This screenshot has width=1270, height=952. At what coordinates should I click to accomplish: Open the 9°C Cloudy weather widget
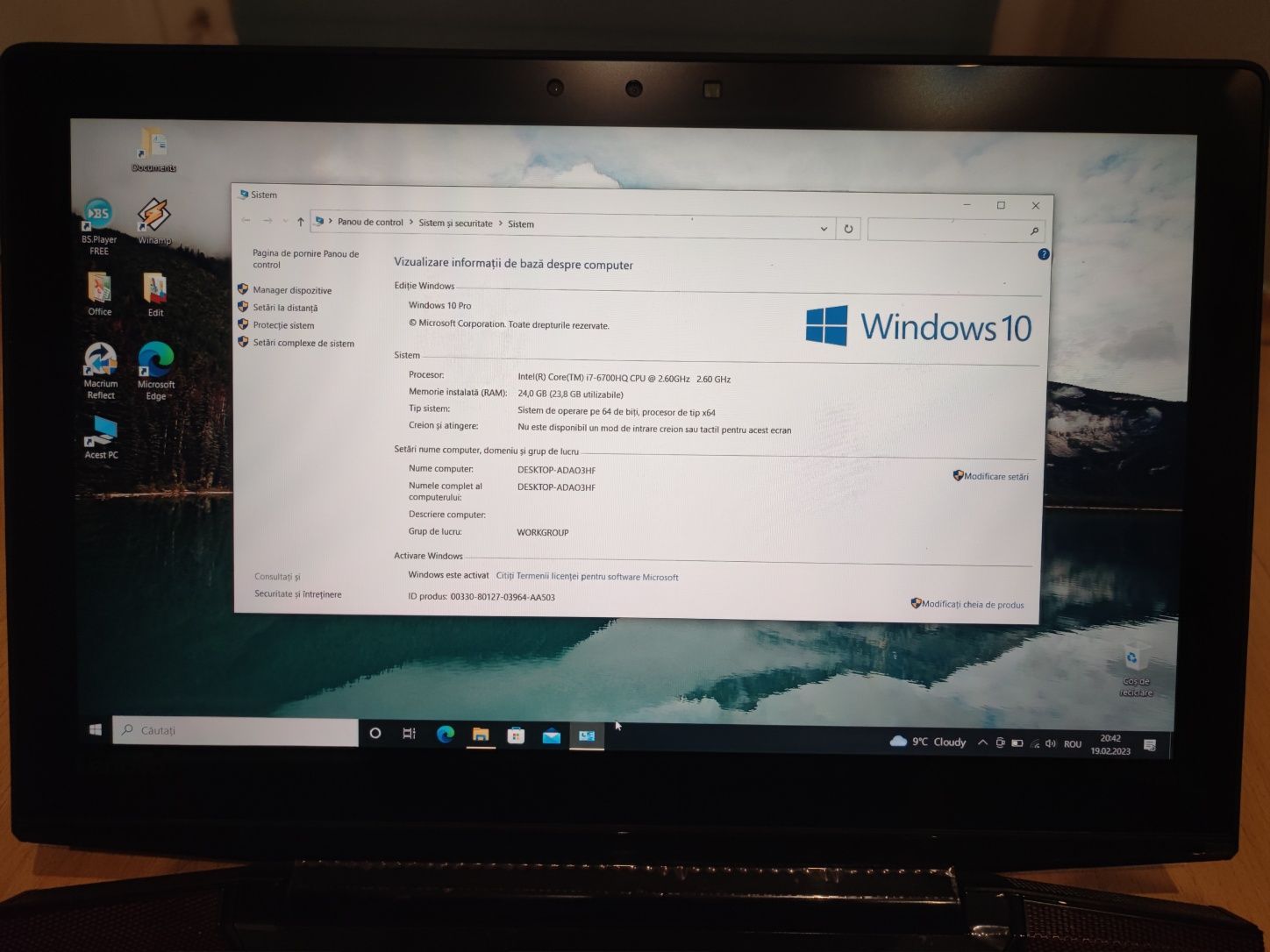pos(928,742)
